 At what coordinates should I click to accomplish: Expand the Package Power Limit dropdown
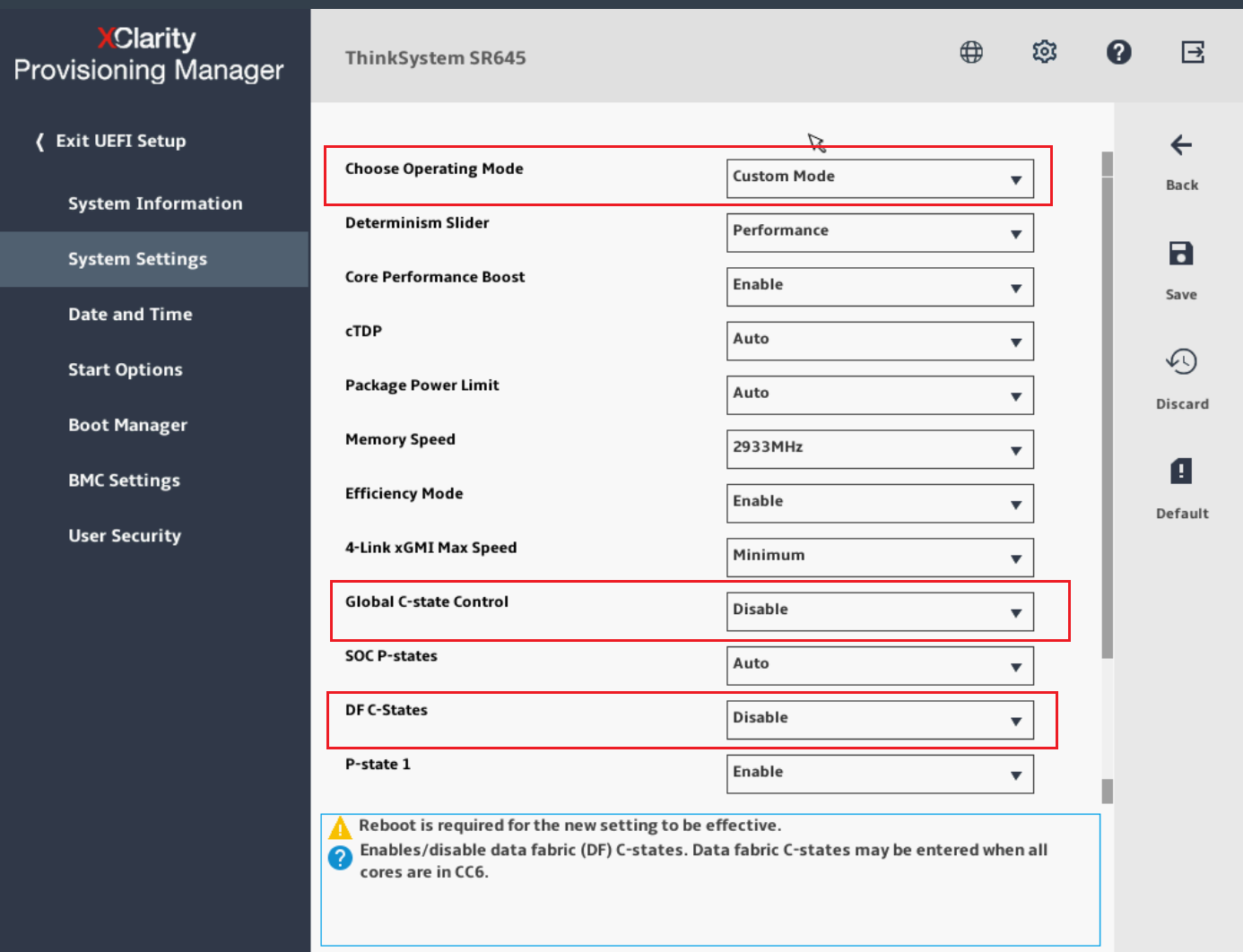[x=880, y=395]
